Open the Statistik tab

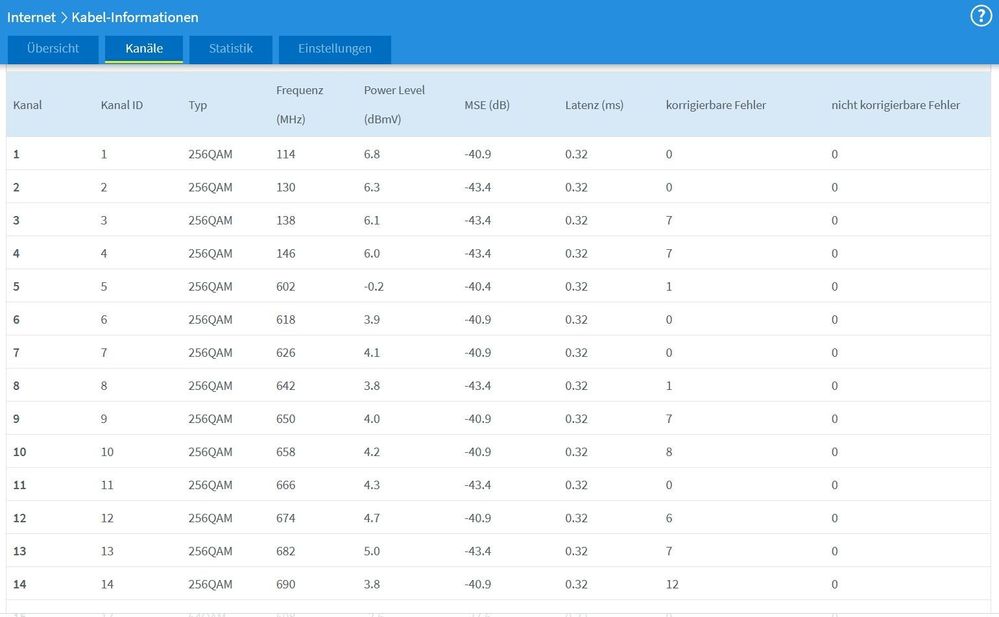click(230, 49)
